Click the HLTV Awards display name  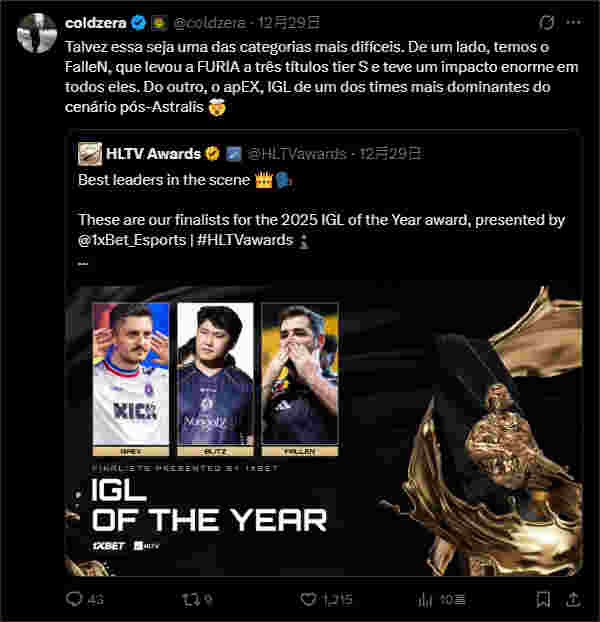point(153,154)
